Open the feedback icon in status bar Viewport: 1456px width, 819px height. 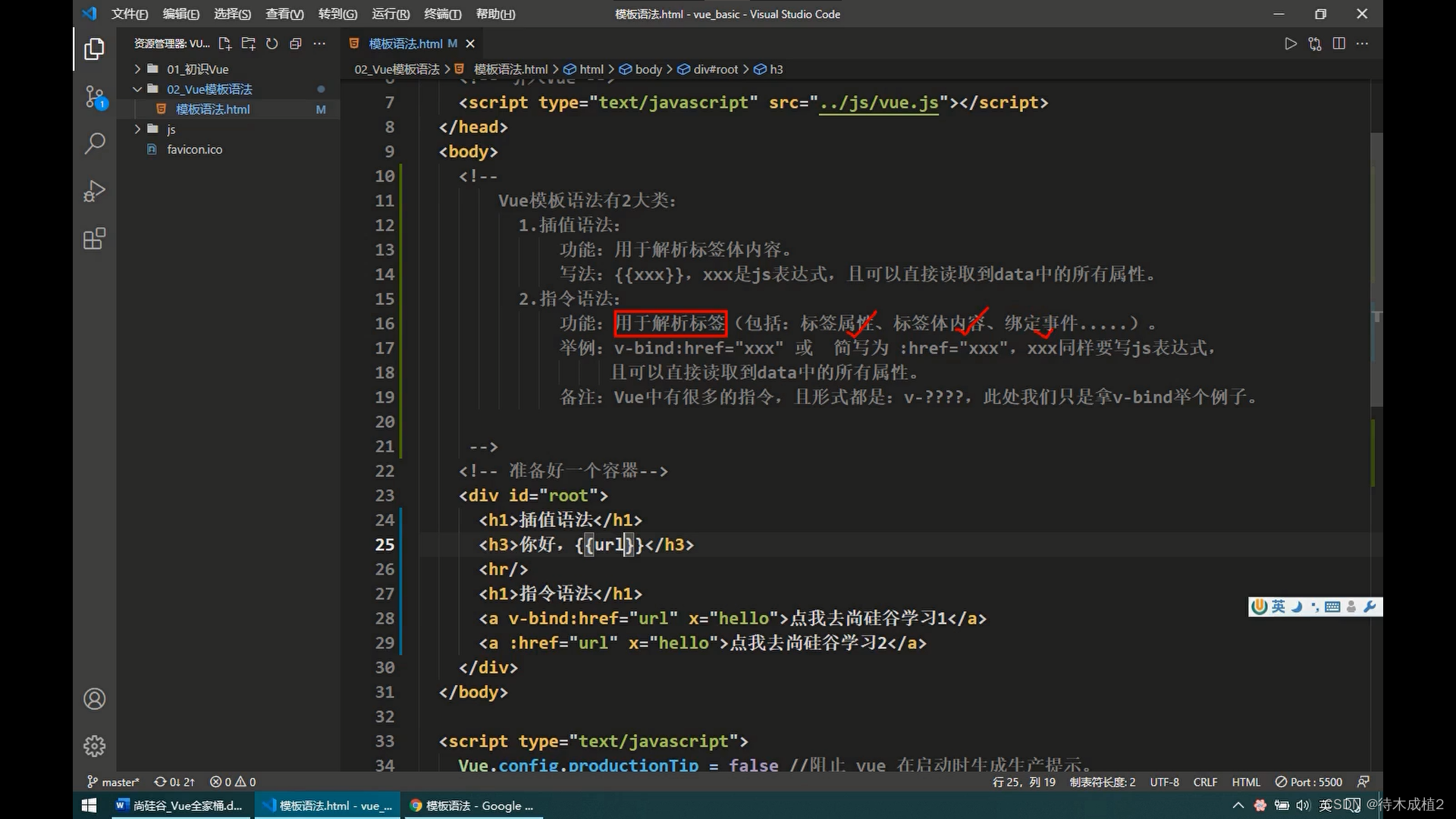click(x=1363, y=782)
